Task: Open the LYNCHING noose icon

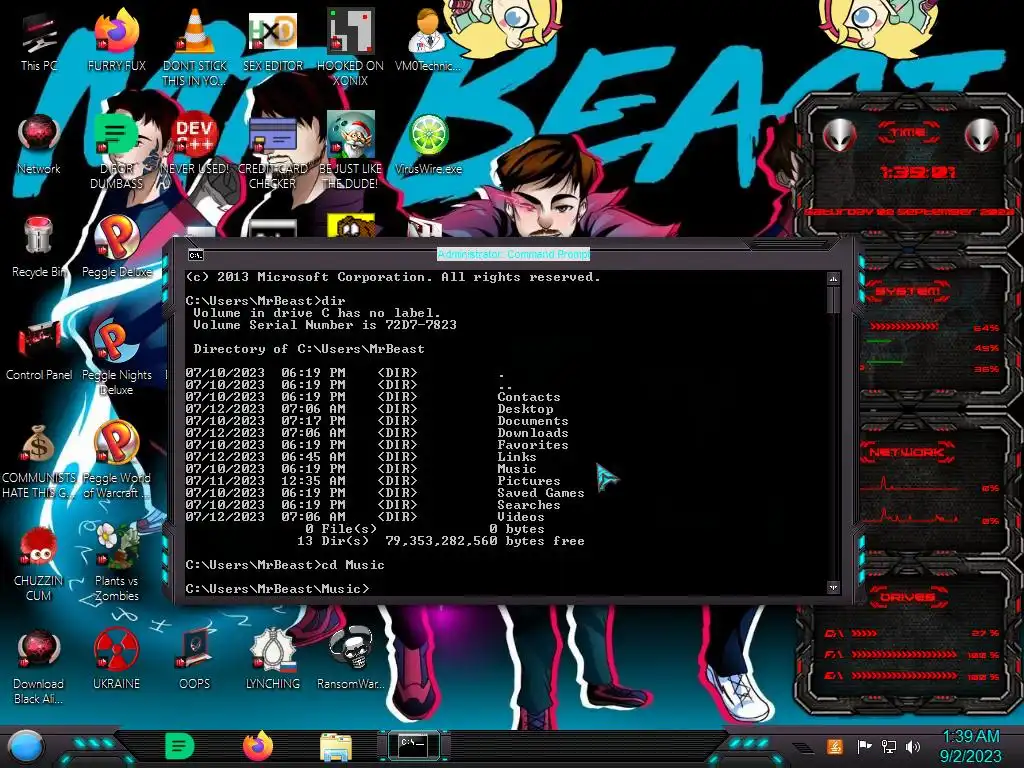Action: [x=272, y=660]
